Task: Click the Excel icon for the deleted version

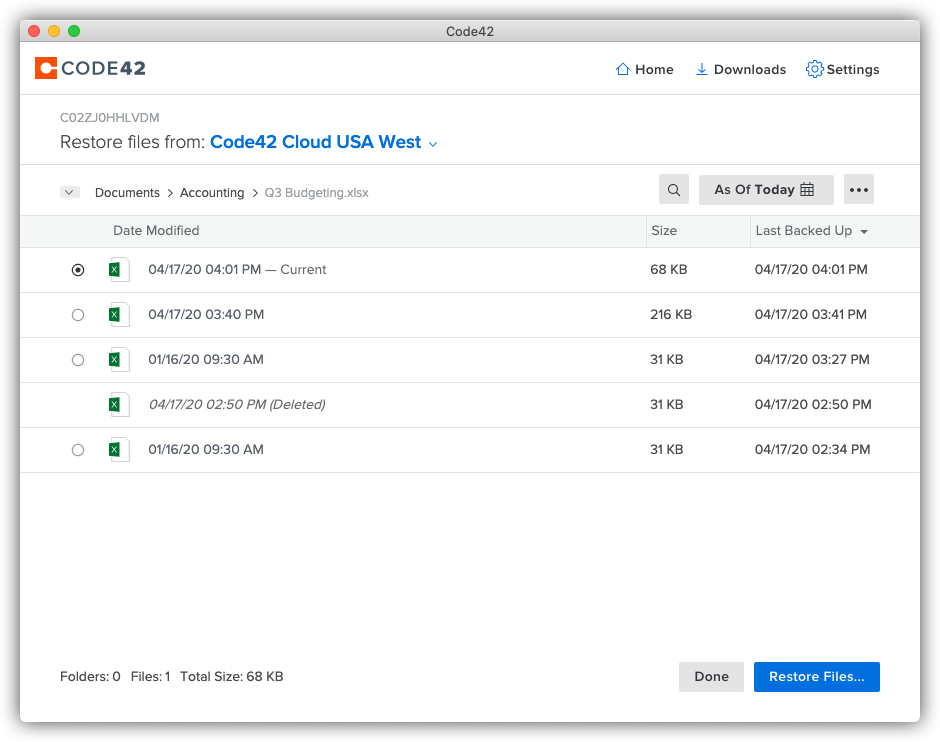Action: pos(119,404)
